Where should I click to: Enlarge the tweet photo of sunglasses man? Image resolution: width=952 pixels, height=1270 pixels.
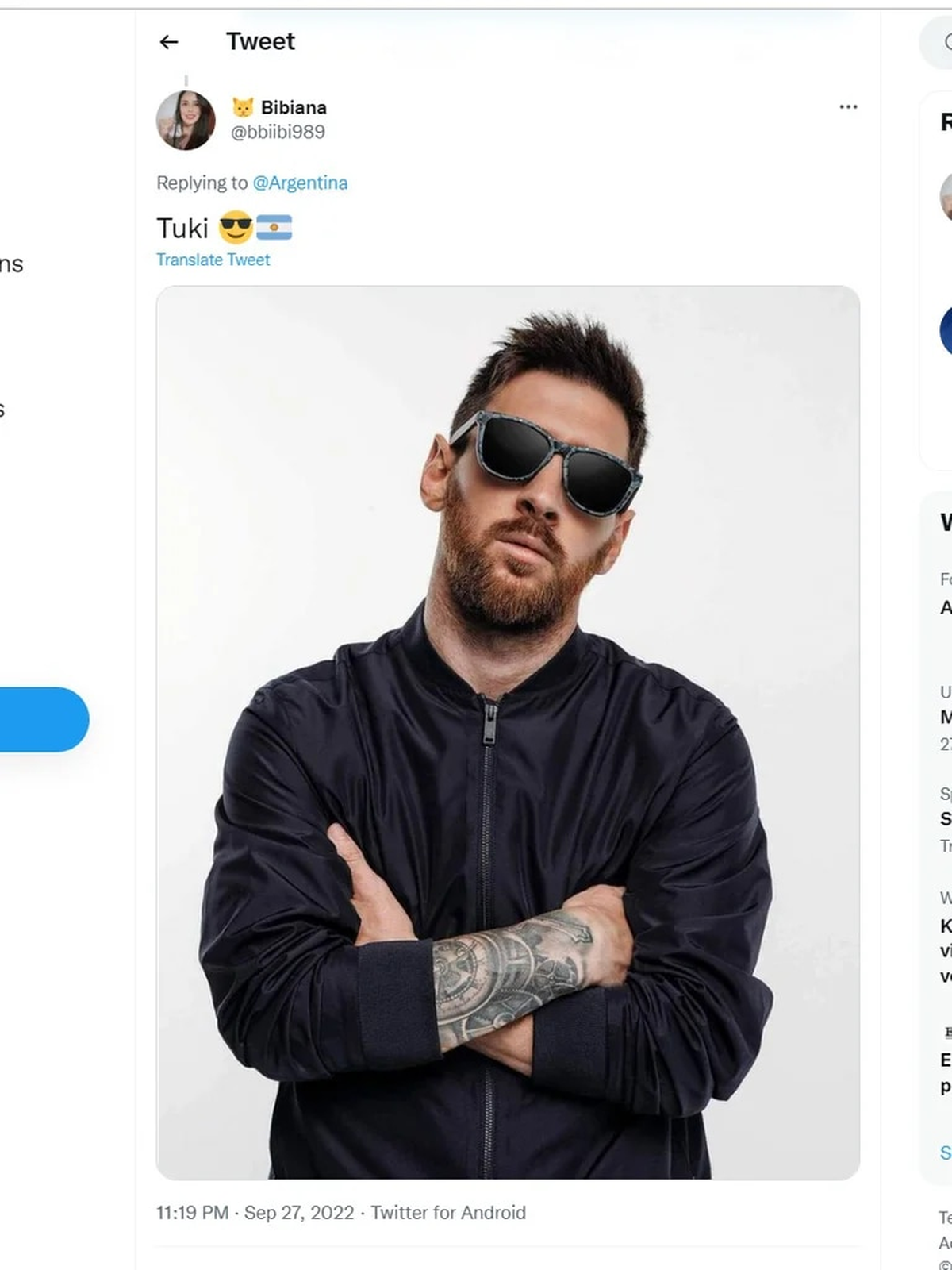pyautogui.click(x=508, y=732)
